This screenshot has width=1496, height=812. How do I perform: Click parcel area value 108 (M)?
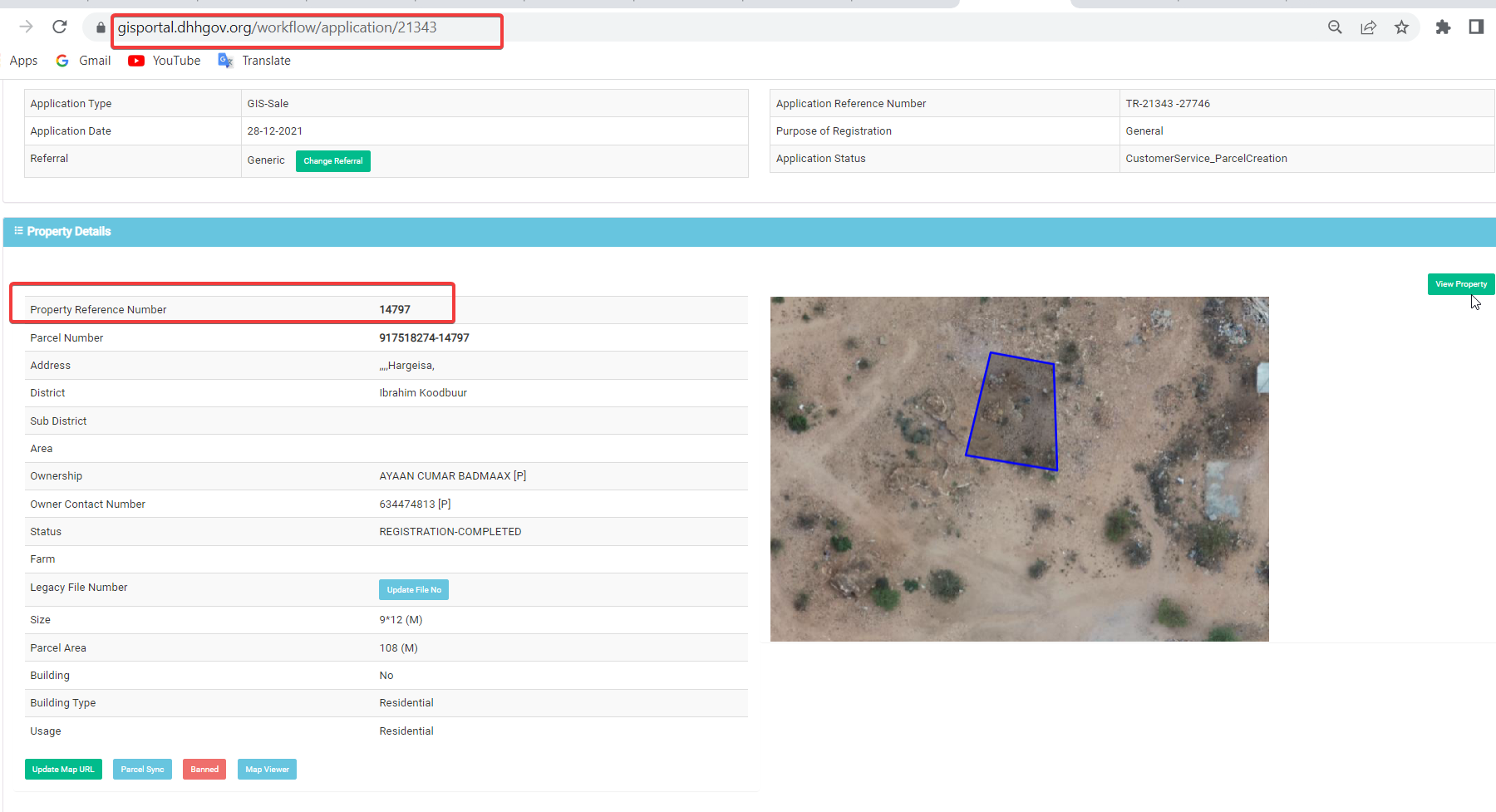398,648
